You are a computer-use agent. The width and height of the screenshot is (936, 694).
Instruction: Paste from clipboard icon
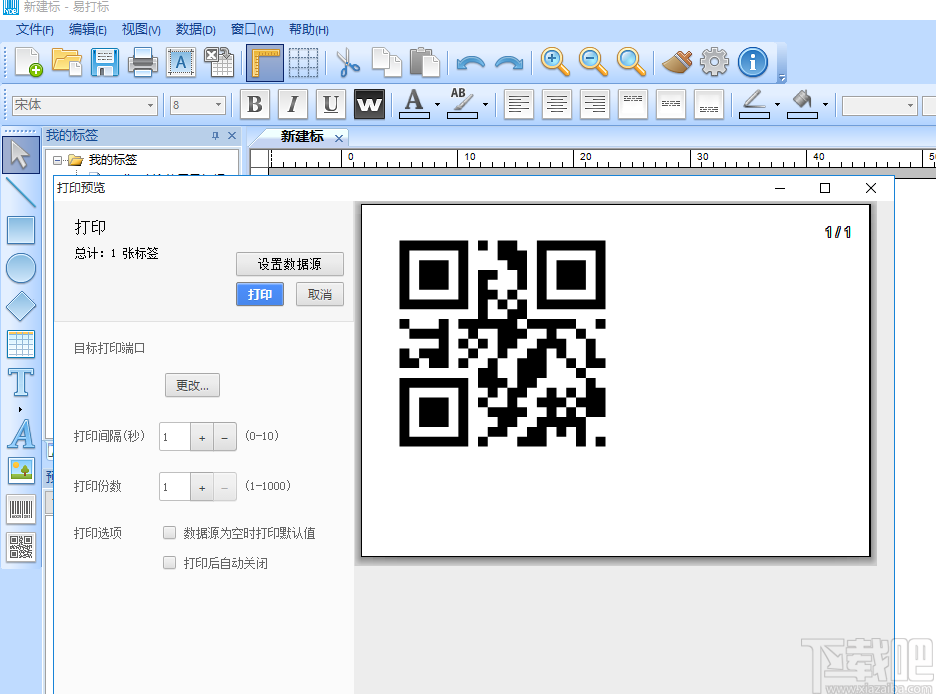click(x=424, y=62)
